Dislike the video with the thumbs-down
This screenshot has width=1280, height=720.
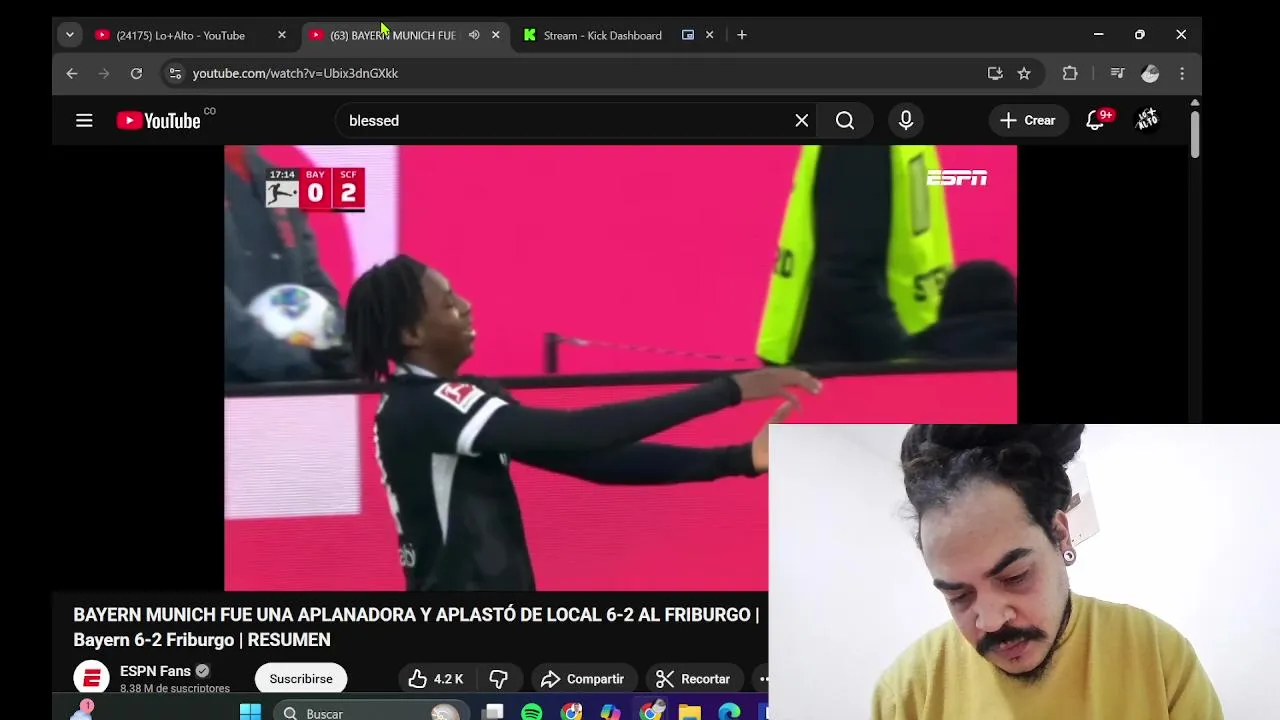click(x=498, y=679)
